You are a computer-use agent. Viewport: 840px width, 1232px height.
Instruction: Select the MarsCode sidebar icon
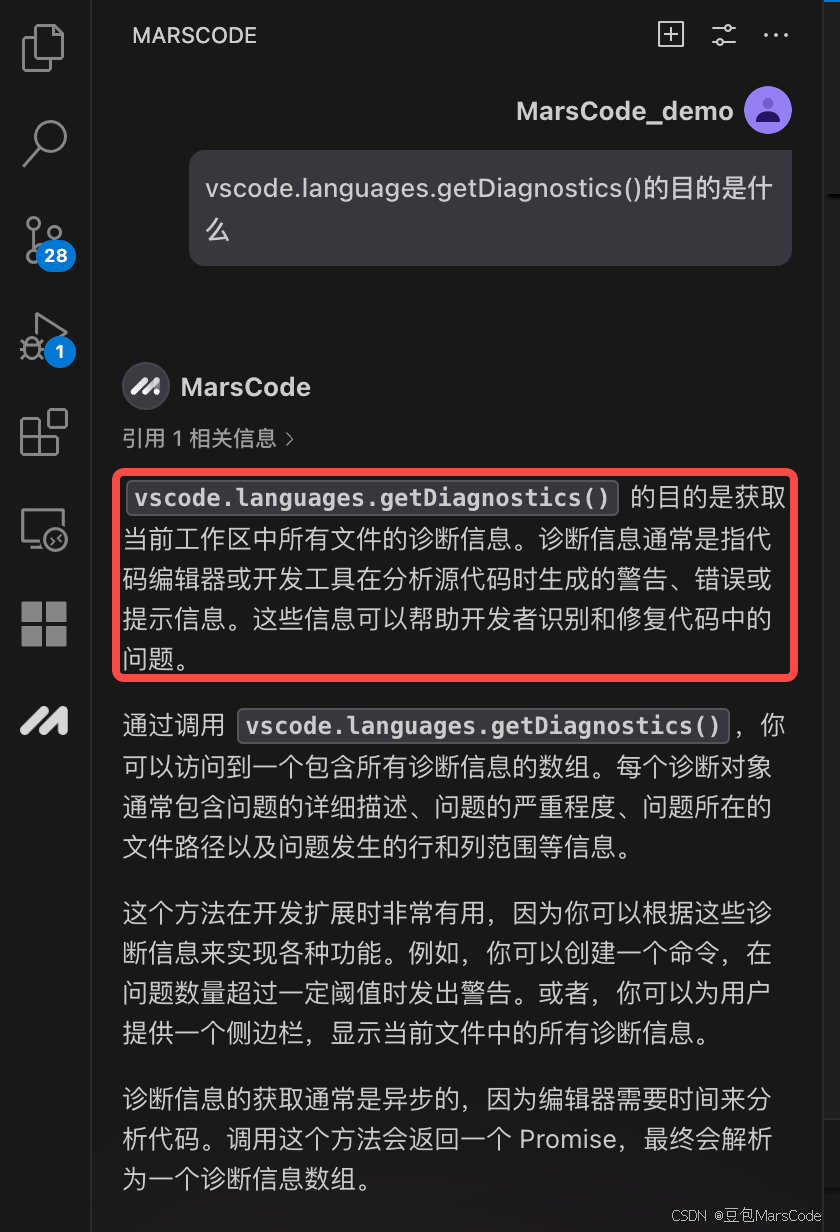44,720
